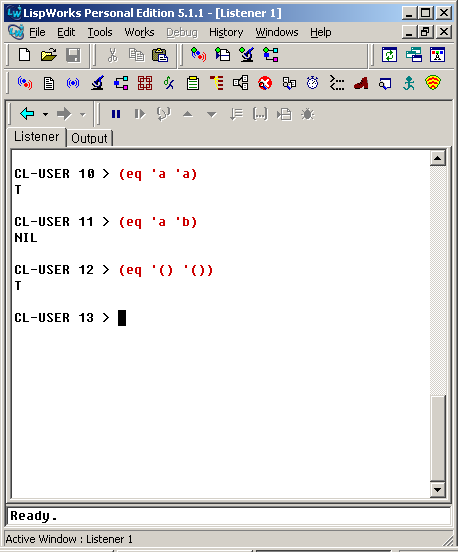
Task: Click the red-yellow hierarchy list icon
Action: coord(217,83)
